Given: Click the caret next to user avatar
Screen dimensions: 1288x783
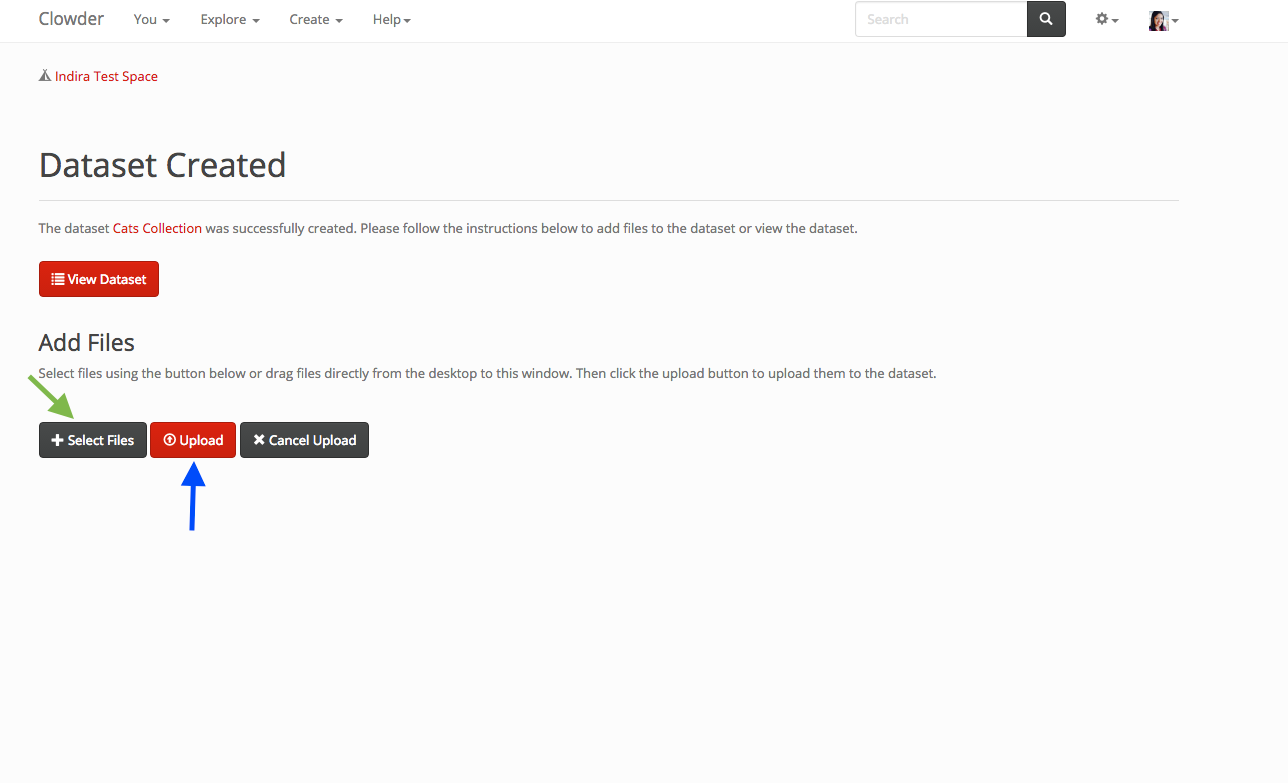Looking at the screenshot, I should [1175, 21].
